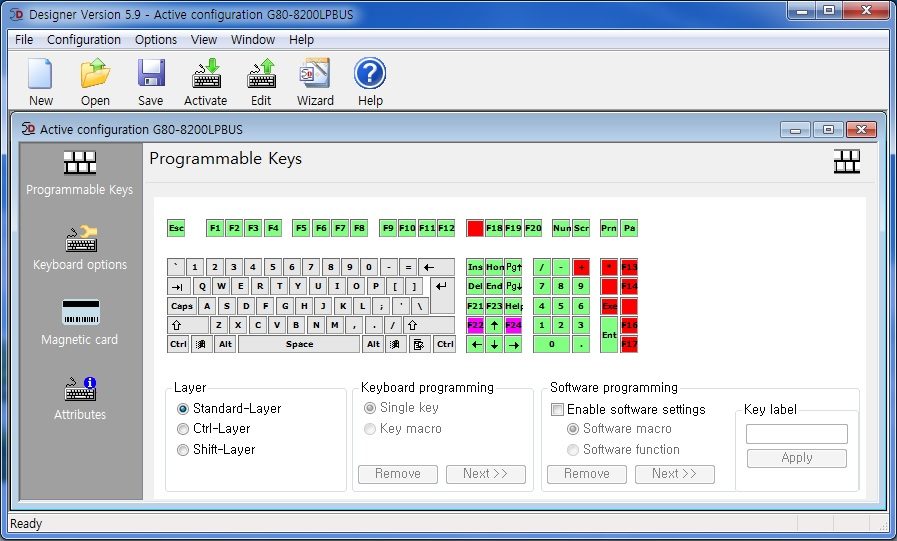Click Next >> under Keyboard programming
Viewport: 897px width, 541px height.
pyautogui.click(x=486, y=474)
